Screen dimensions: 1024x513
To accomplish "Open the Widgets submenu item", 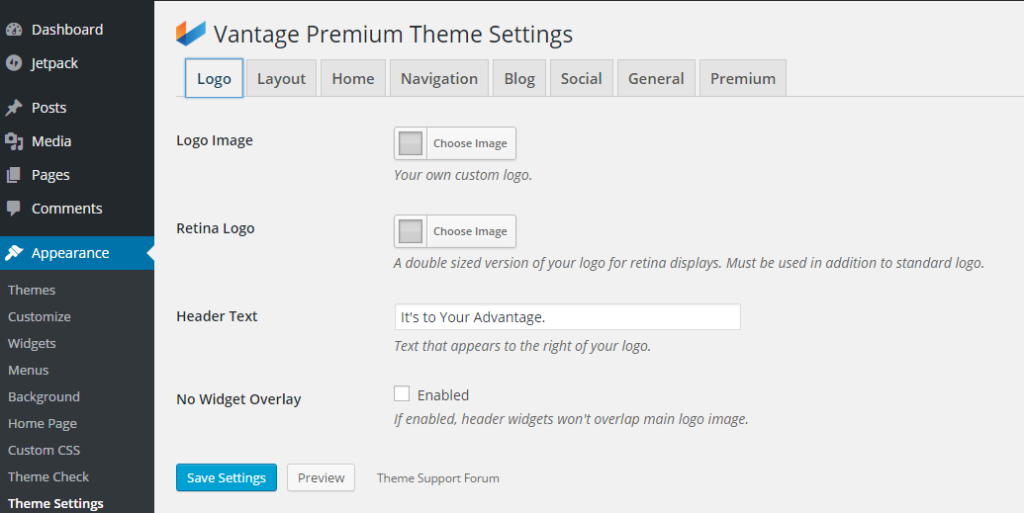I will [32, 343].
